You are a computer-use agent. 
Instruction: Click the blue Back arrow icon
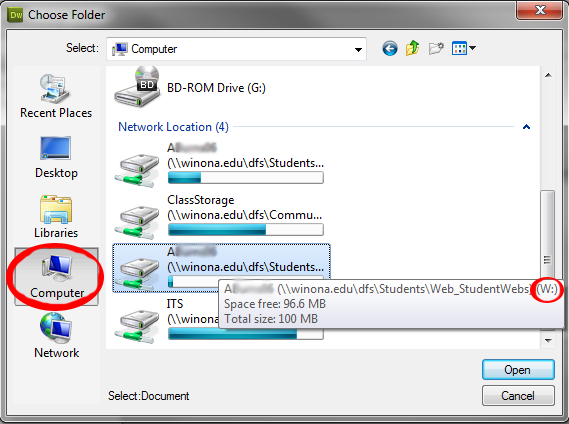pos(390,48)
